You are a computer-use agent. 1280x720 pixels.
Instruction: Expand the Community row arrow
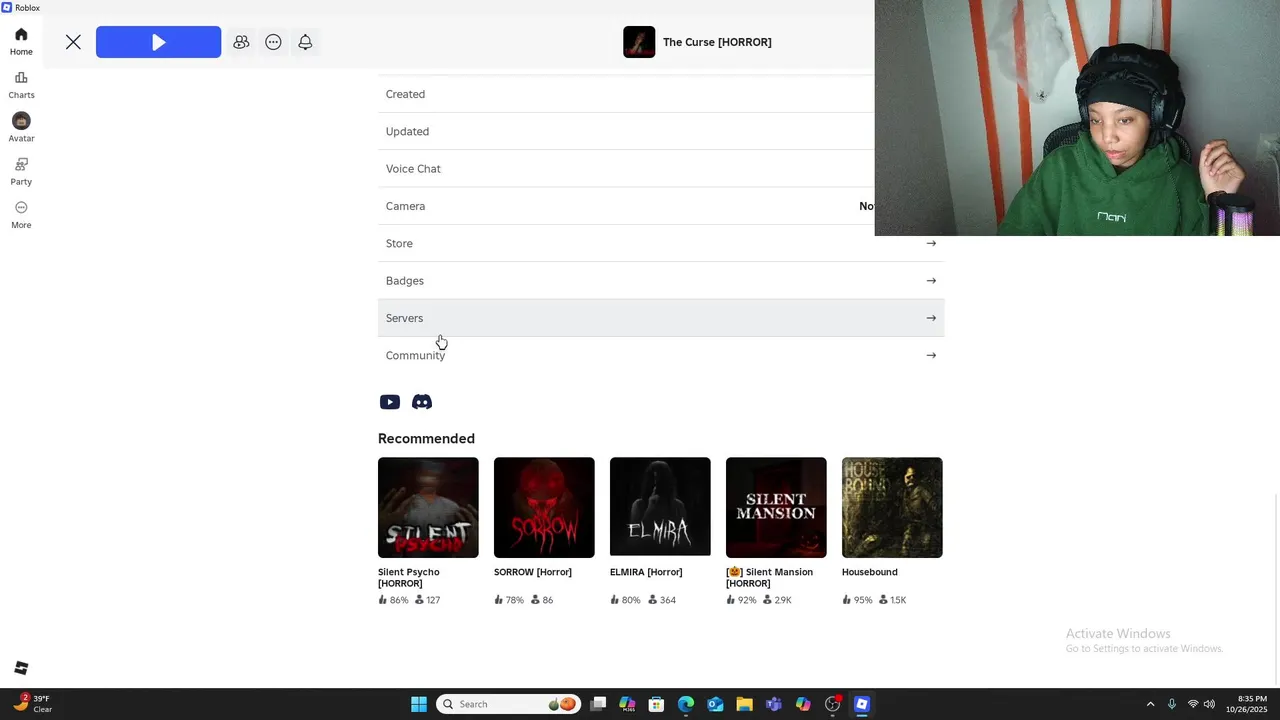931,355
